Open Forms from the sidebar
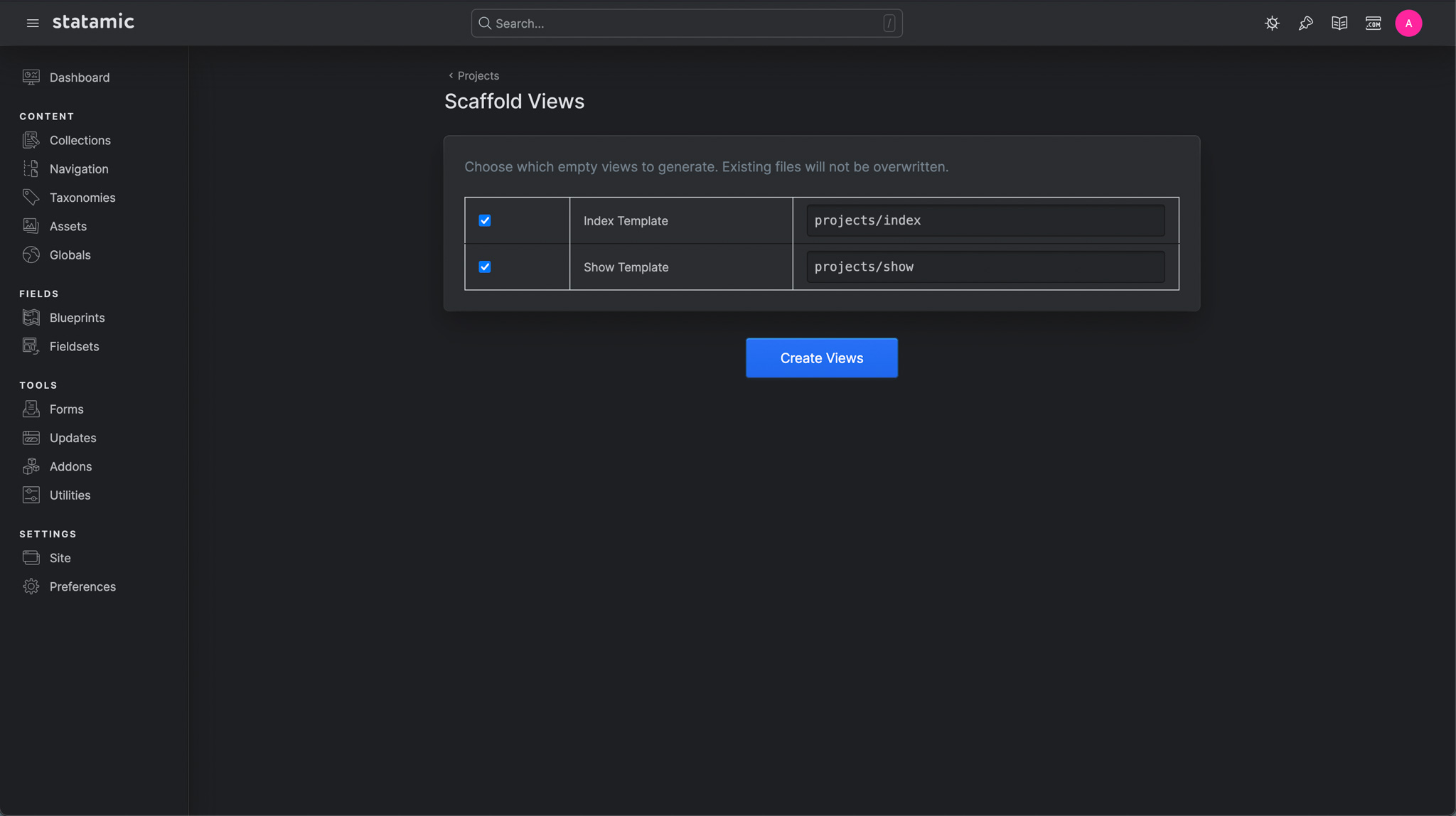The image size is (1456, 816). point(67,409)
